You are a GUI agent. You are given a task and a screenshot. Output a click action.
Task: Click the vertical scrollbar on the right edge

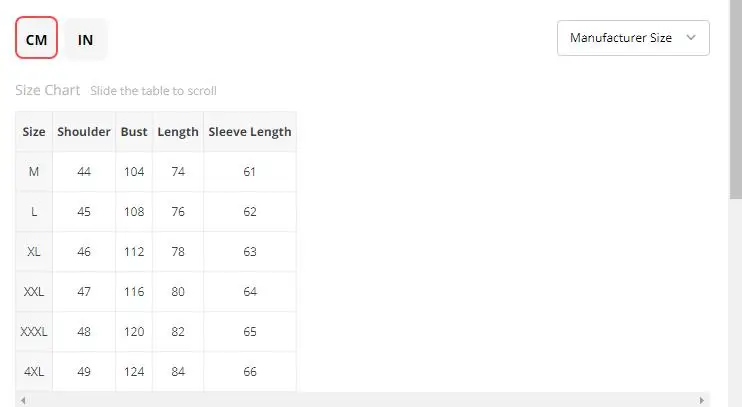point(735,100)
